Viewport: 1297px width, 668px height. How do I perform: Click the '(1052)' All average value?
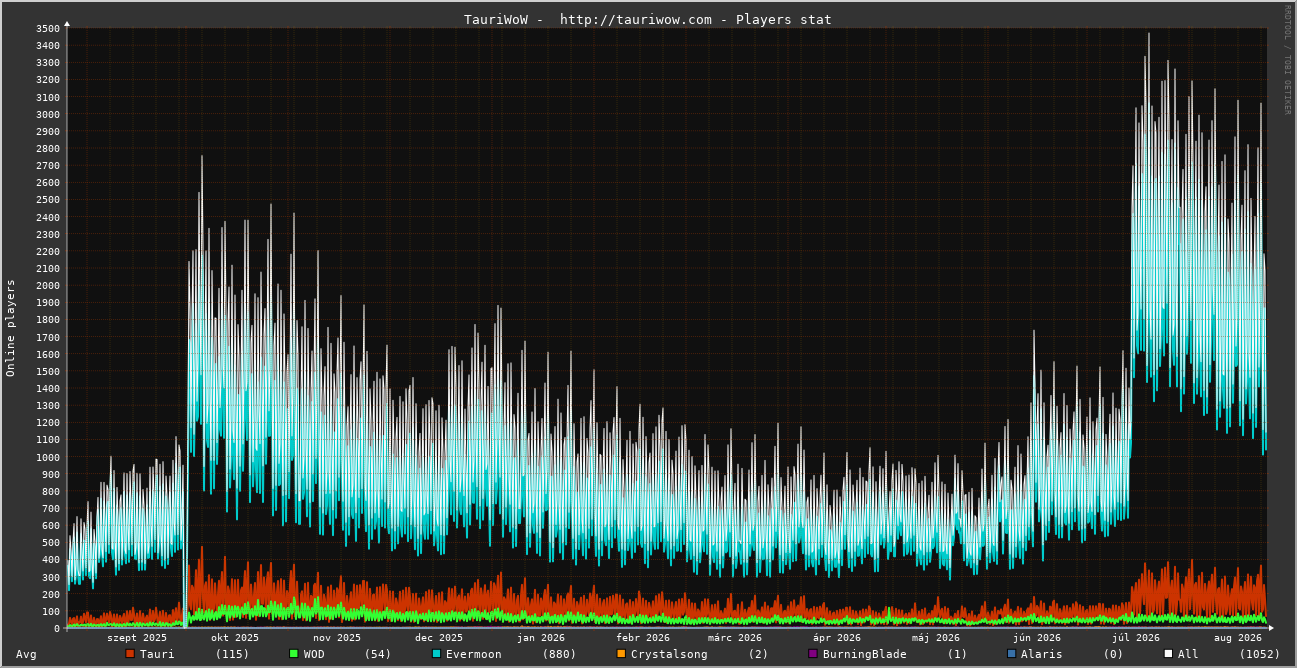click(x=1260, y=654)
